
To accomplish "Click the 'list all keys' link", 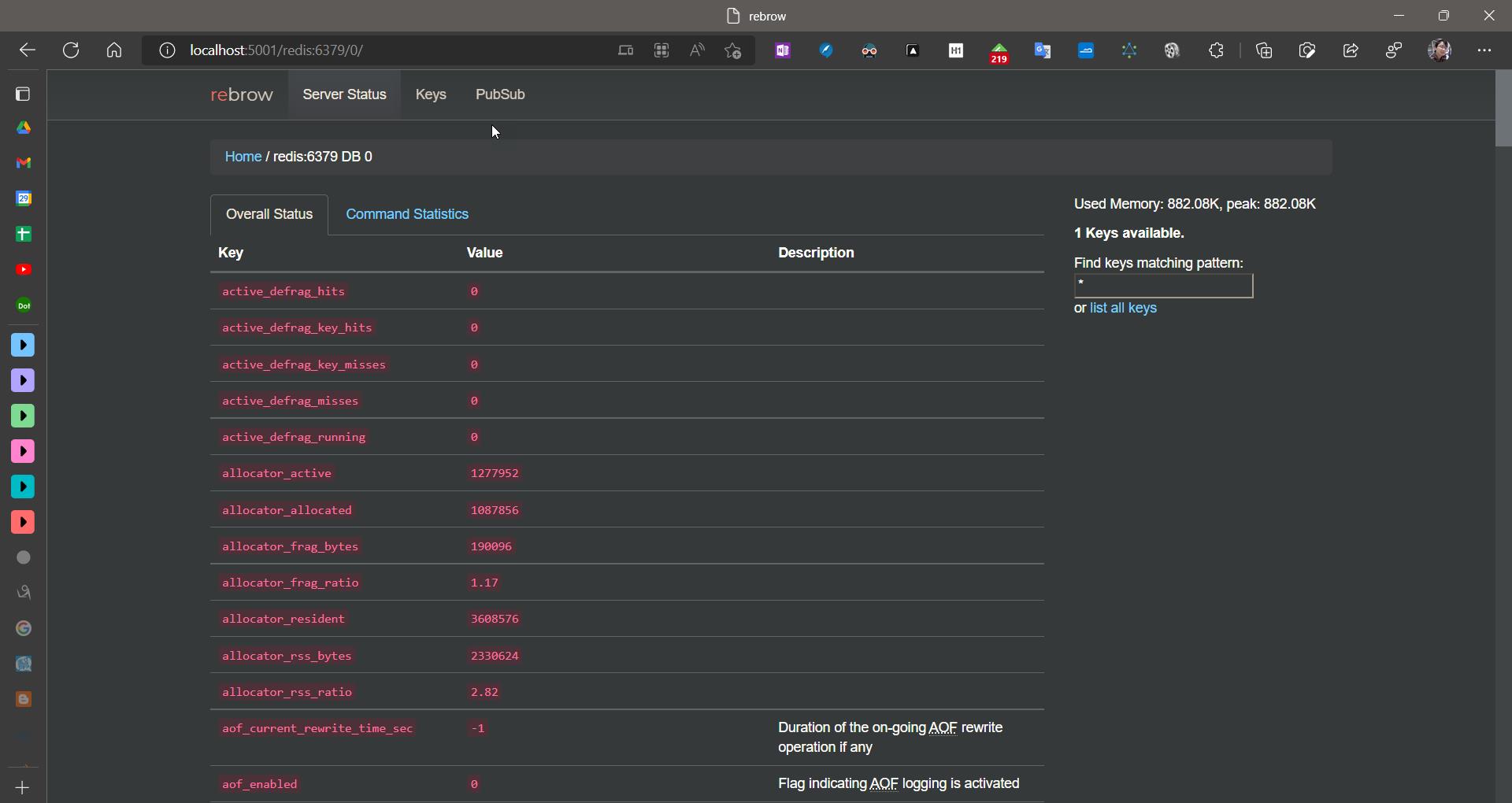I will click(x=1123, y=308).
